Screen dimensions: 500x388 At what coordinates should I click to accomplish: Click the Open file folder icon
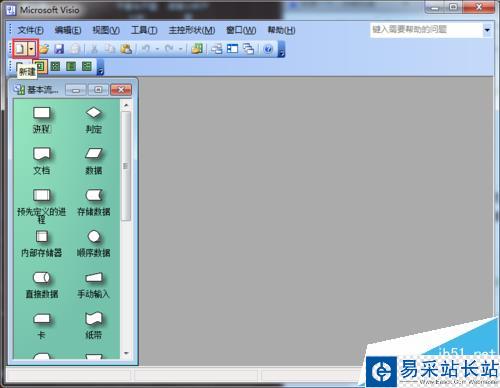pyautogui.click(x=44, y=49)
